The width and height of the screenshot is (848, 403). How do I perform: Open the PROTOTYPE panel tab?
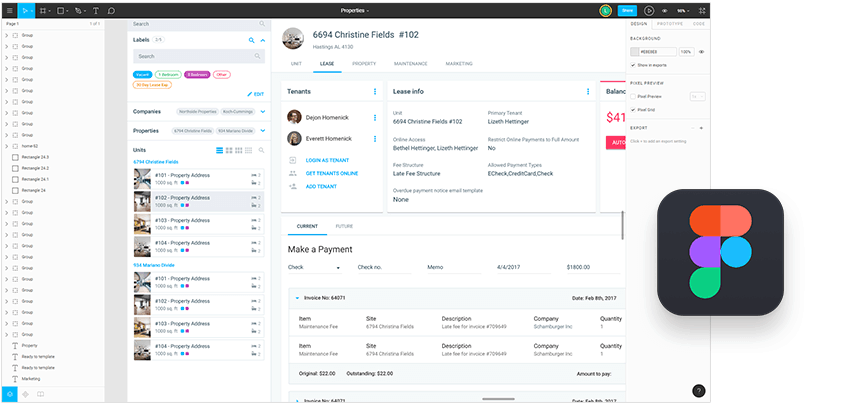(670, 24)
